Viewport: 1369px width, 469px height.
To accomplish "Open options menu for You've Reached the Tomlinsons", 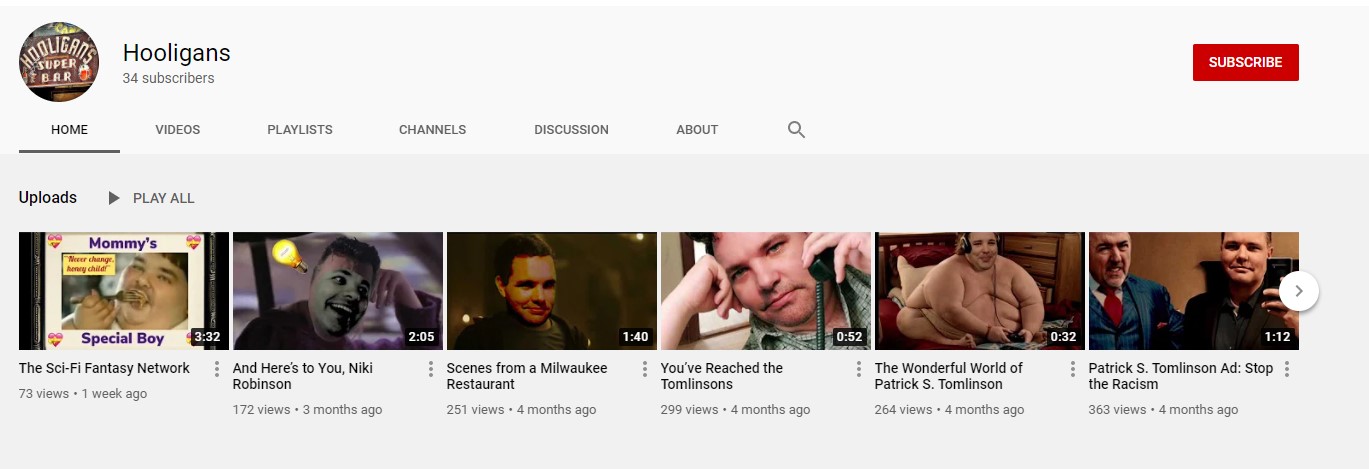I will [859, 369].
